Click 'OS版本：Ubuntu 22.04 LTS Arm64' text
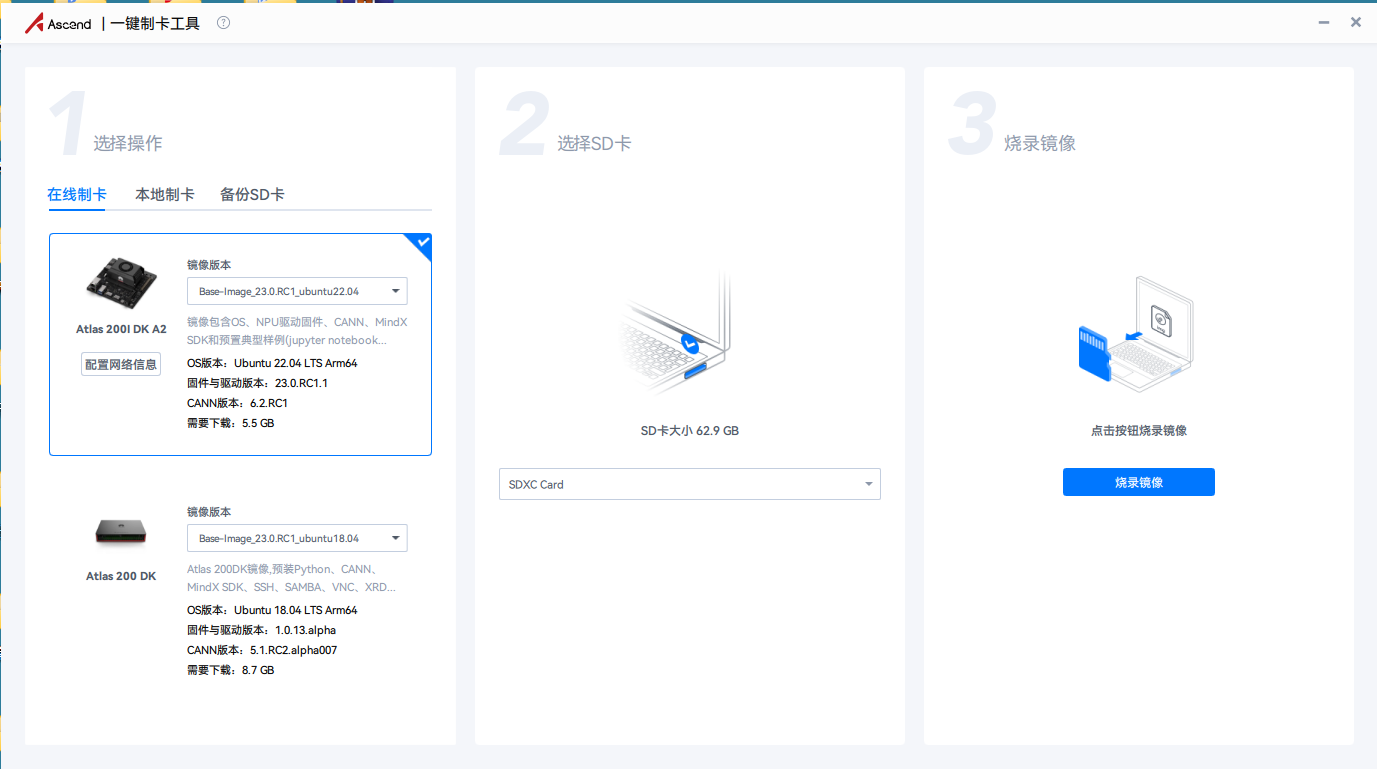 272,363
